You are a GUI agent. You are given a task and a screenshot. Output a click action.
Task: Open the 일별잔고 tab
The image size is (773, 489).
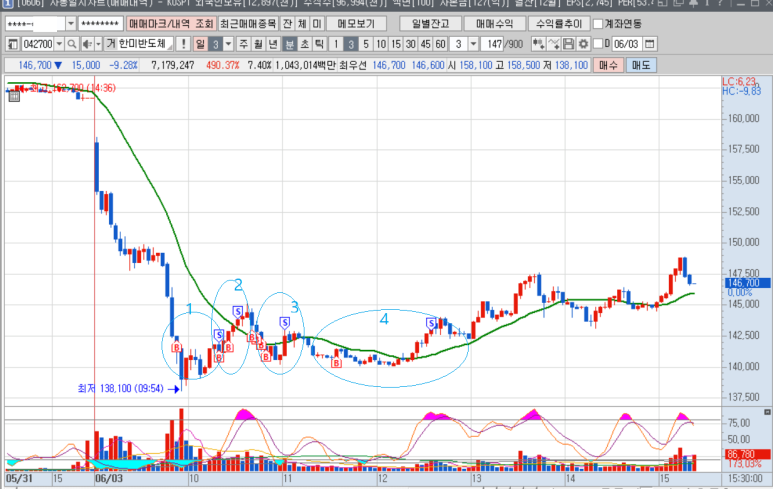430,23
